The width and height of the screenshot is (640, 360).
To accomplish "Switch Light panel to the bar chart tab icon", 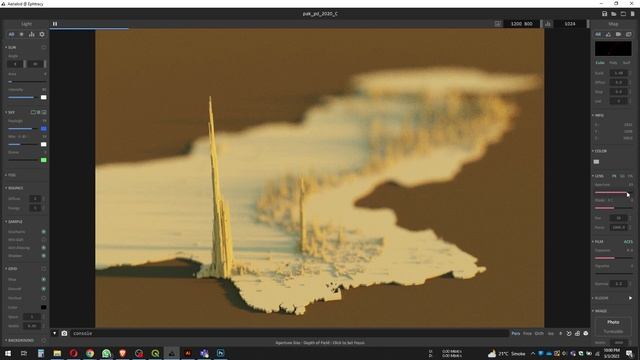I will (x=31, y=34).
